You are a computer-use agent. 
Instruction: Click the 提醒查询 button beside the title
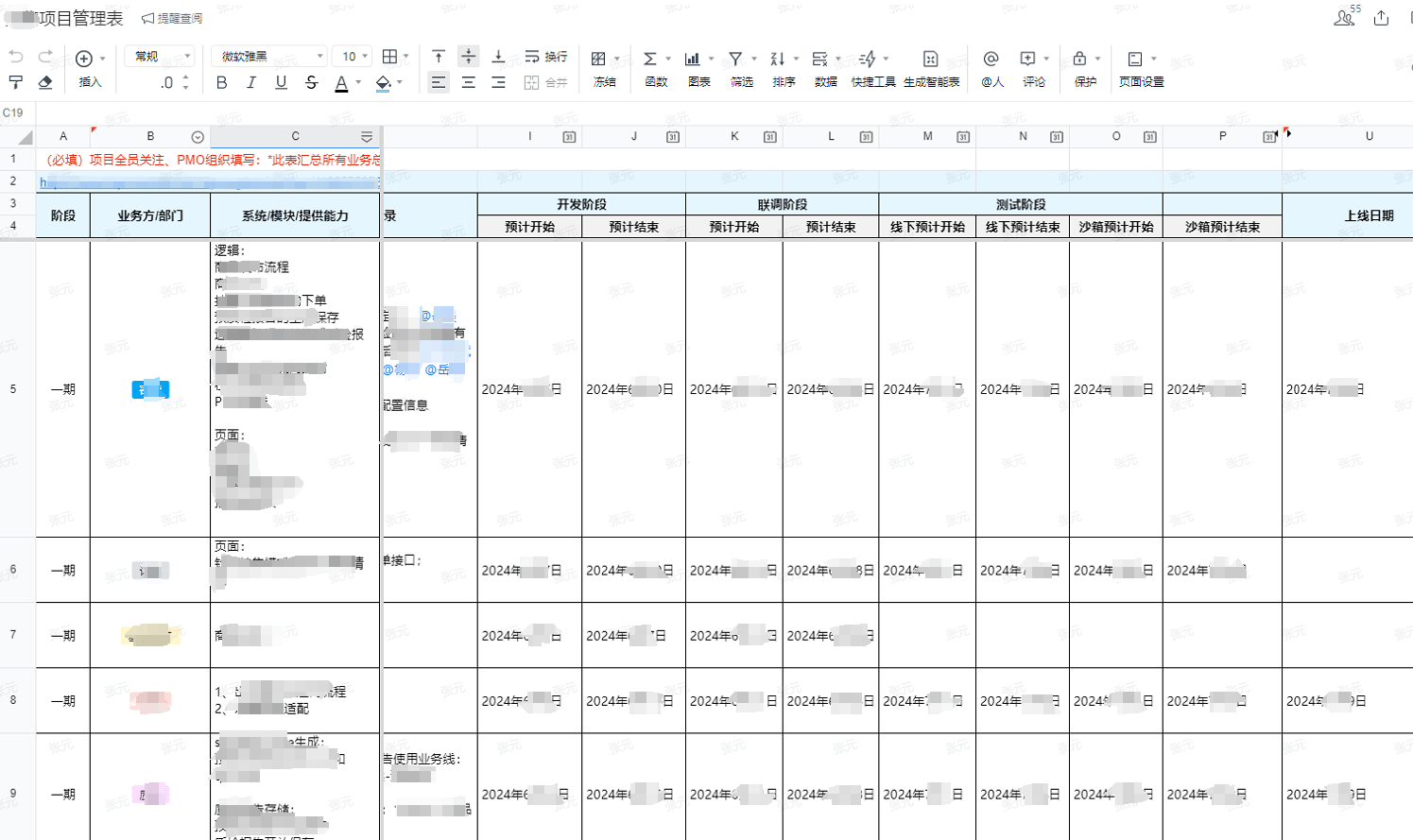(x=172, y=18)
